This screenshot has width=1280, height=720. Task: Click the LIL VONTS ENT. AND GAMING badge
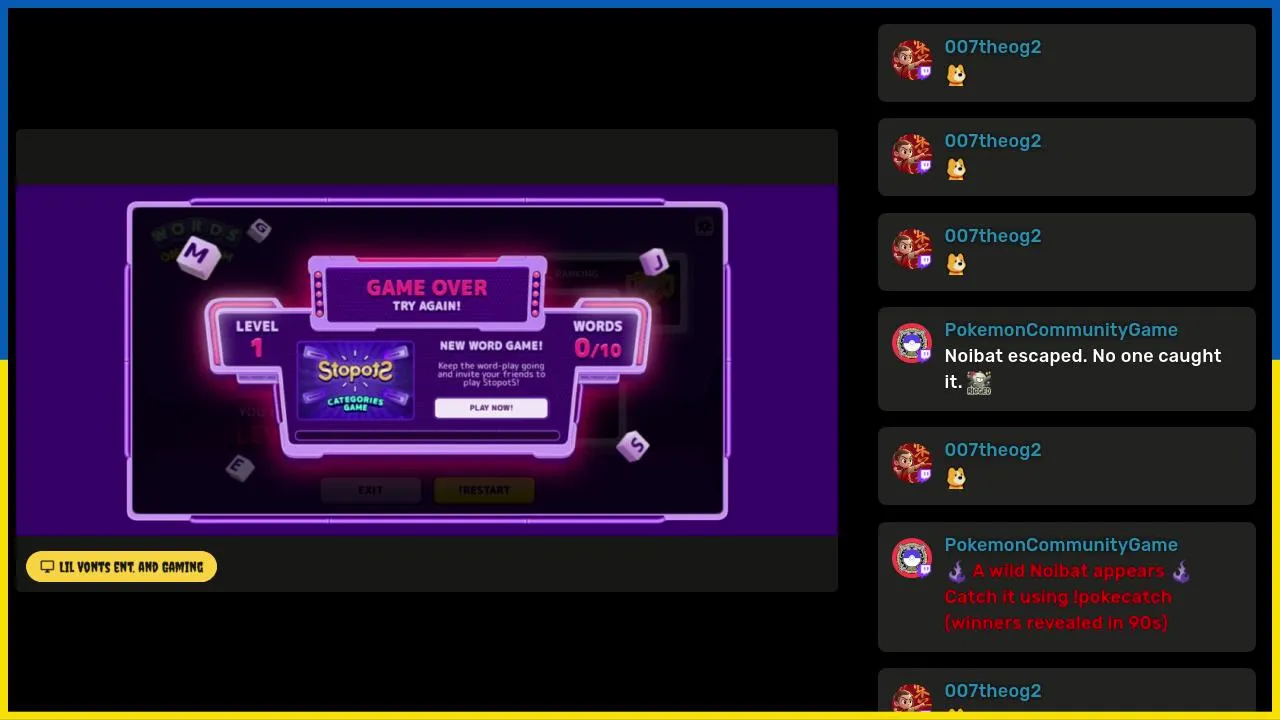[x=121, y=567]
